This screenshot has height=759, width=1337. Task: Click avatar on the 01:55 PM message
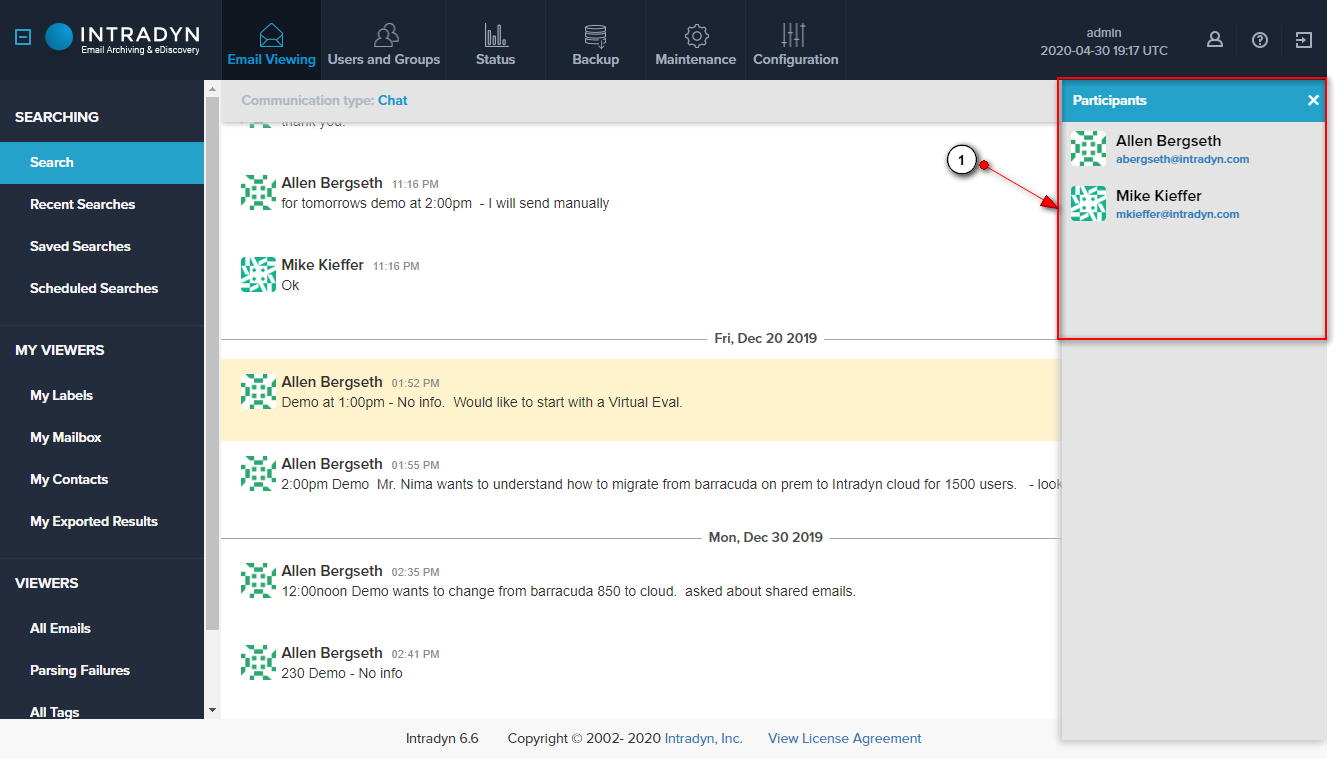(x=259, y=473)
